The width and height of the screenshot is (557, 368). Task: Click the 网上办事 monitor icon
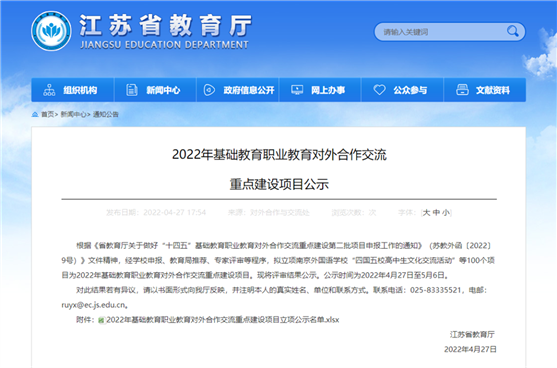tap(297, 90)
